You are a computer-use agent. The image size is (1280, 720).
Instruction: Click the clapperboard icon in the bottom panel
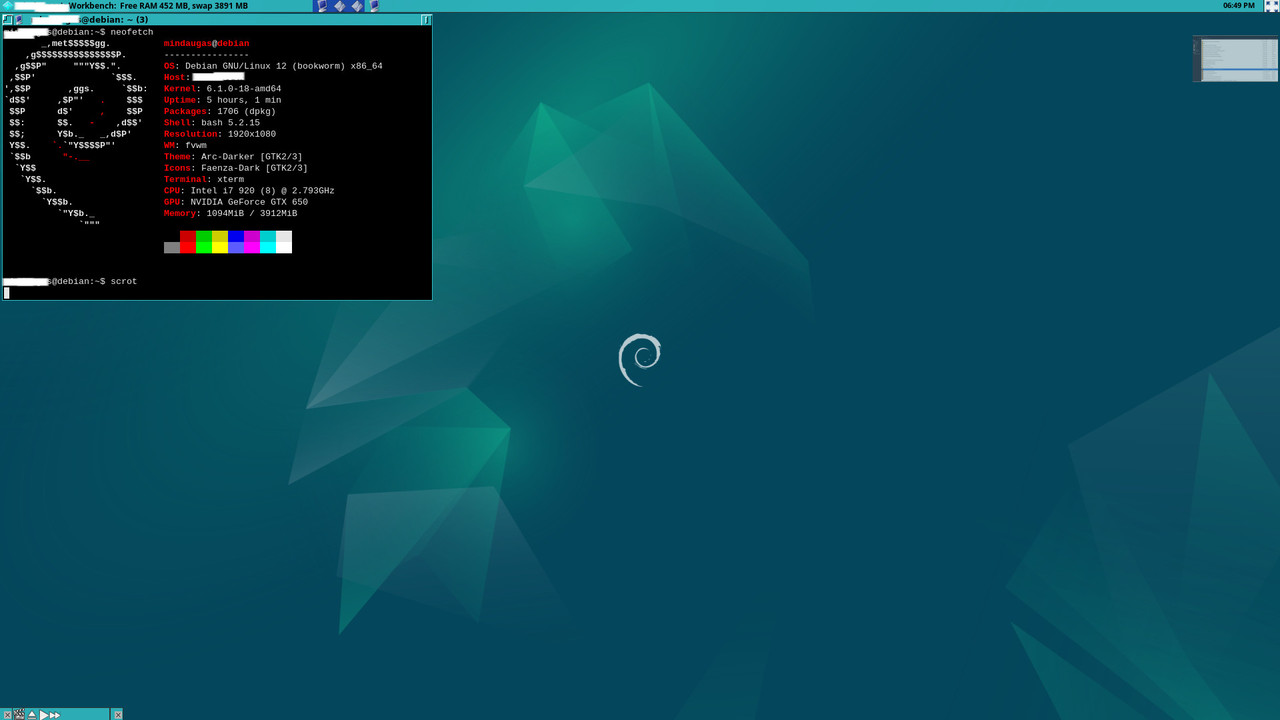click(19, 714)
